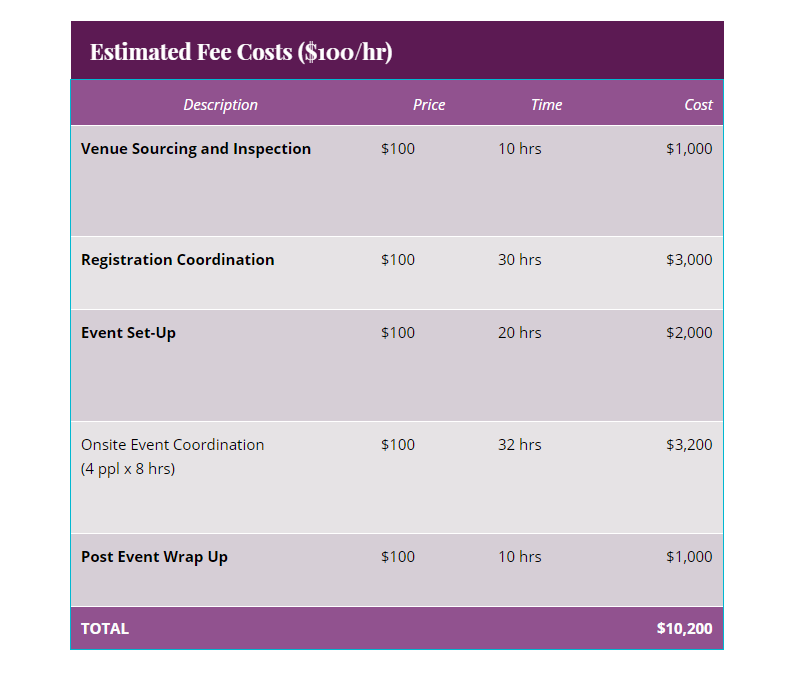Screen dimensions: 789x682
Task: Click the Onsite Event Coordination text
Action: [x=172, y=445]
